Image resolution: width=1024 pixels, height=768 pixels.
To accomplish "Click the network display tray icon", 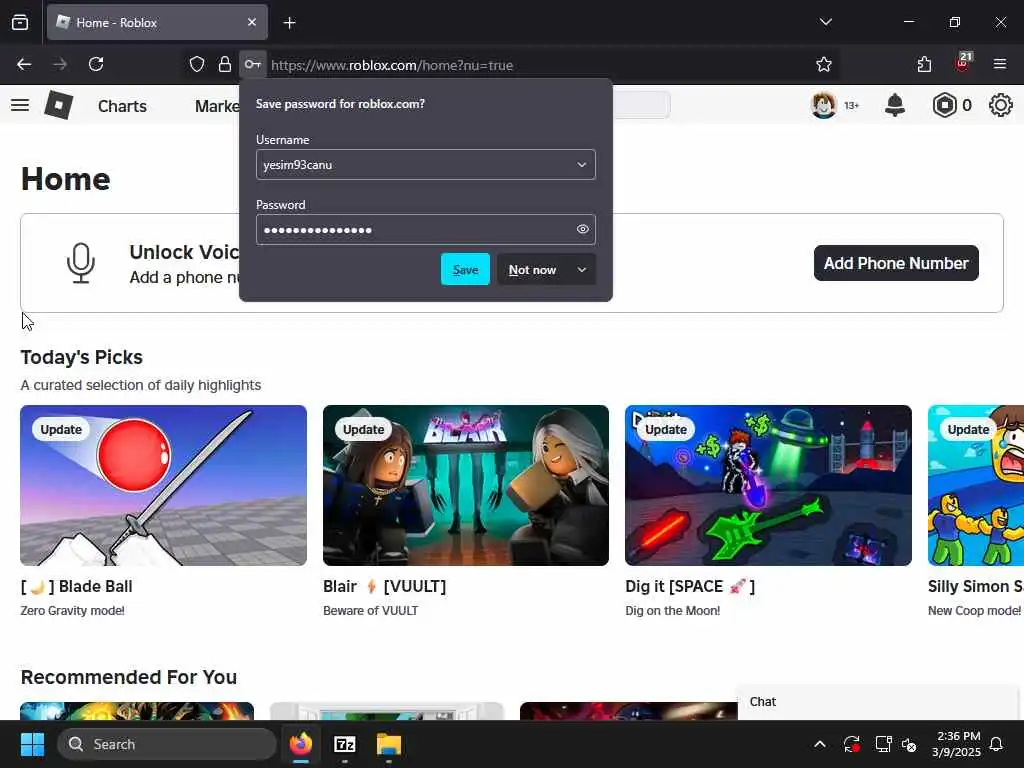I will pyautogui.click(x=883, y=744).
